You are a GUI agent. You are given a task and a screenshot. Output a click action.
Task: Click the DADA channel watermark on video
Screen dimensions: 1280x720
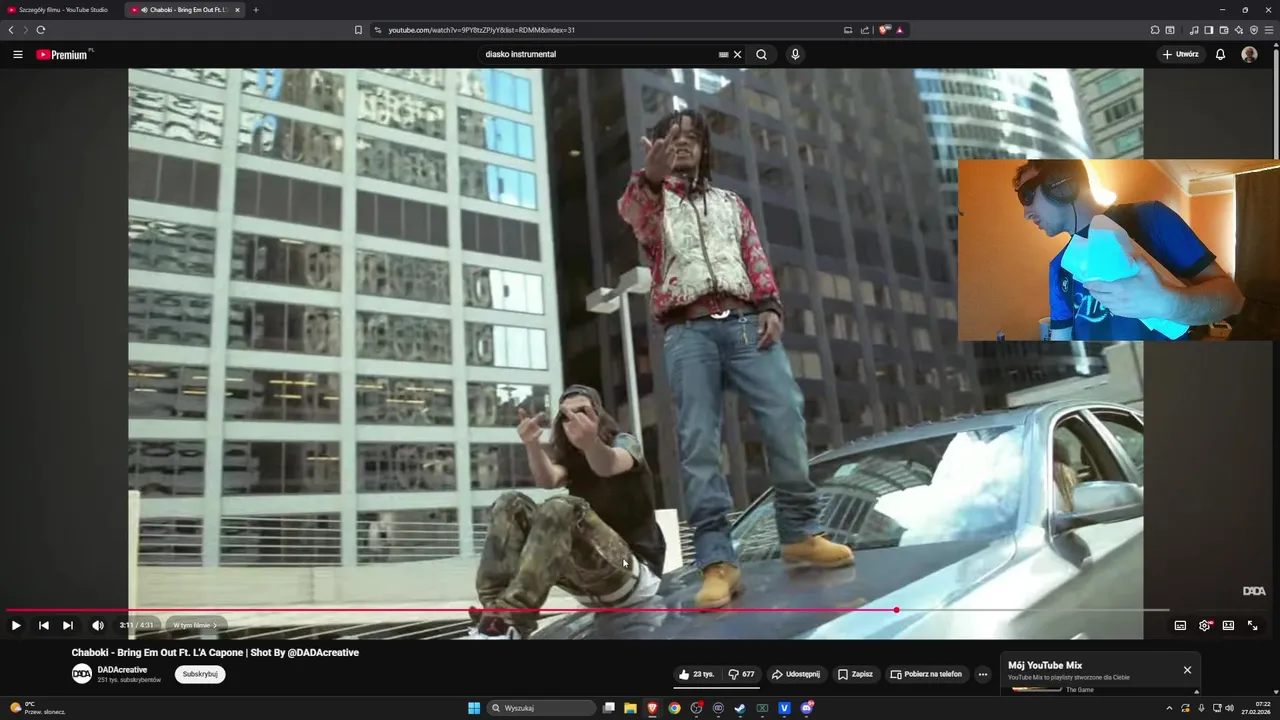coord(1254,591)
